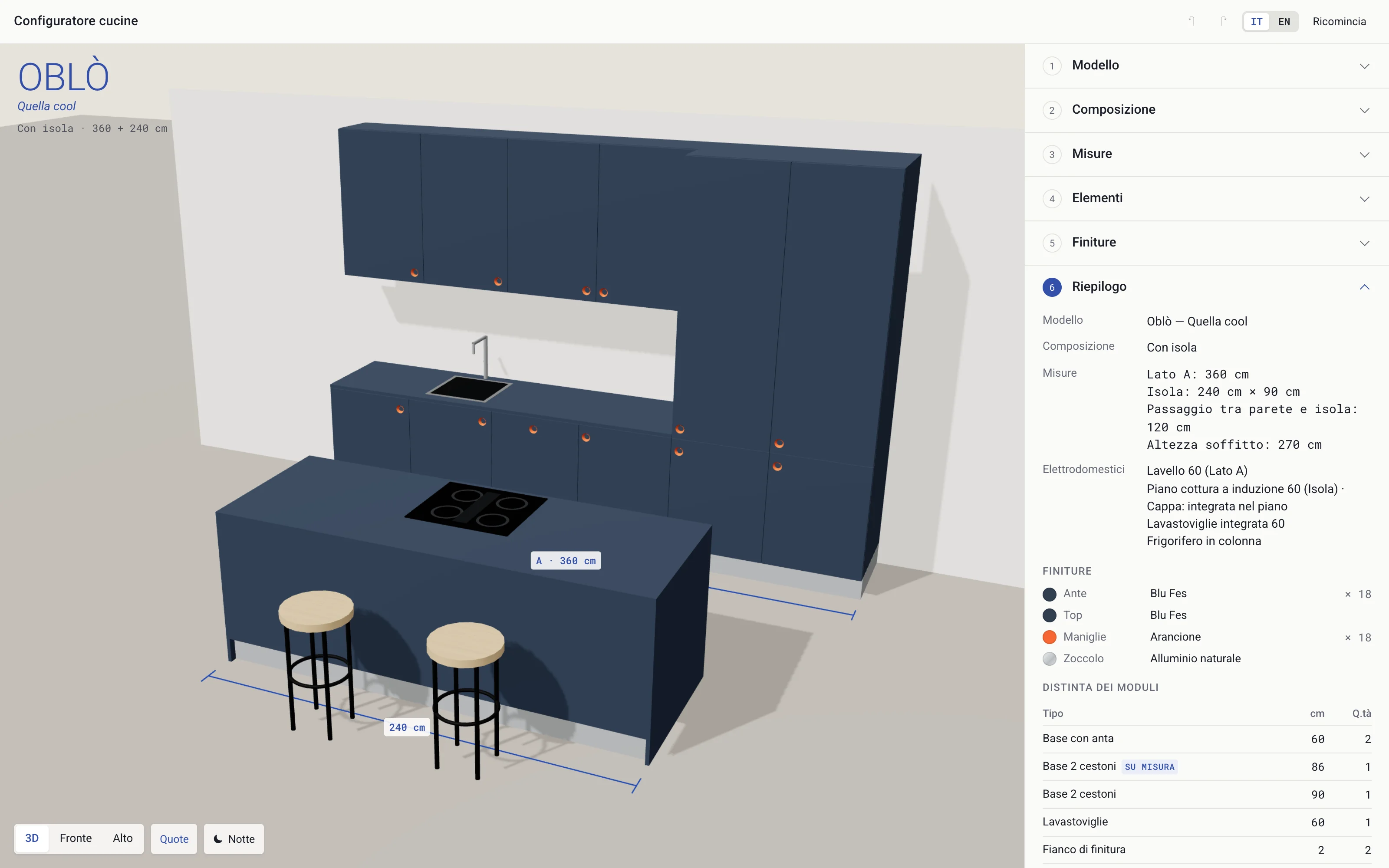Click step number 1 circle icon
Image resolution: width=1389 pixels, height=868 pixels.
click(x=1051, y=66)
